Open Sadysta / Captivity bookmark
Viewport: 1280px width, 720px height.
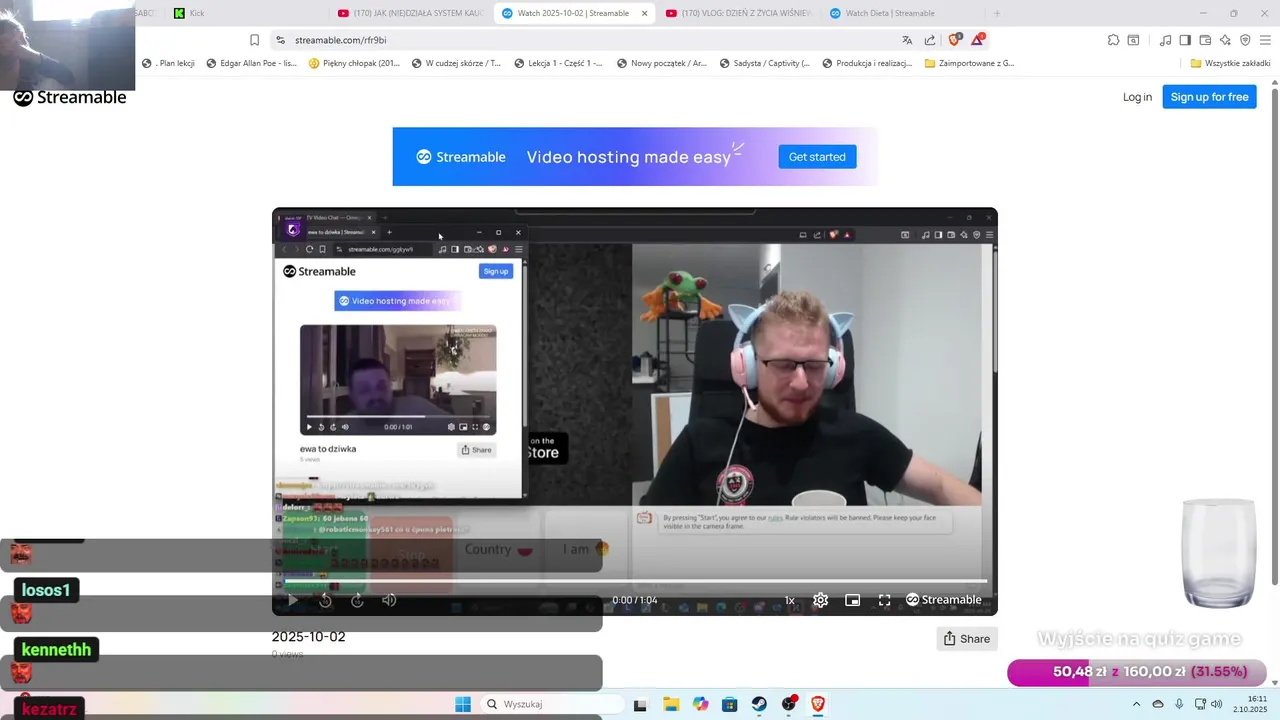click(x=765, y=63)
